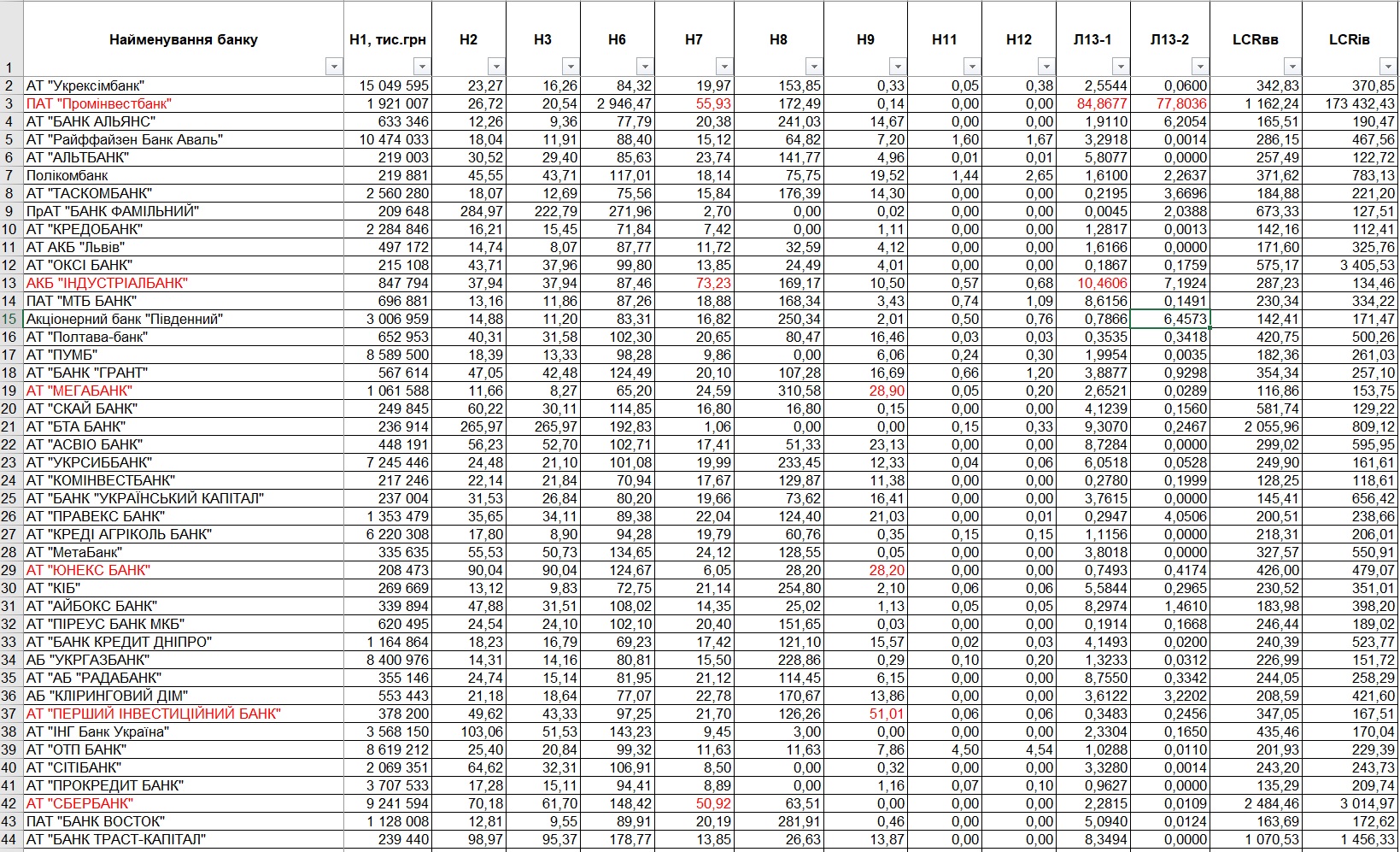Viewport: 1400px width, 852px height.
Task: Select the red H9 value 51,01
Action: click(x=866, y=714)
